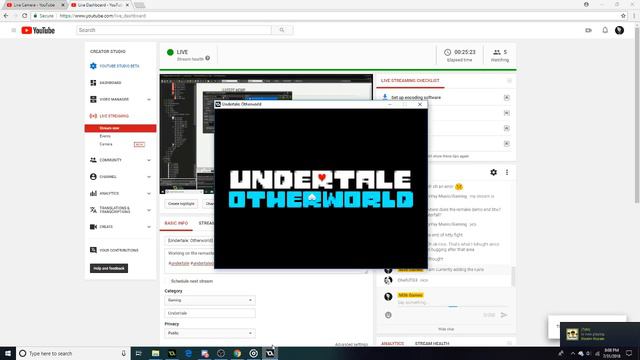Reload the browser page
Screen dimensions: 640x360
(24, 16)
